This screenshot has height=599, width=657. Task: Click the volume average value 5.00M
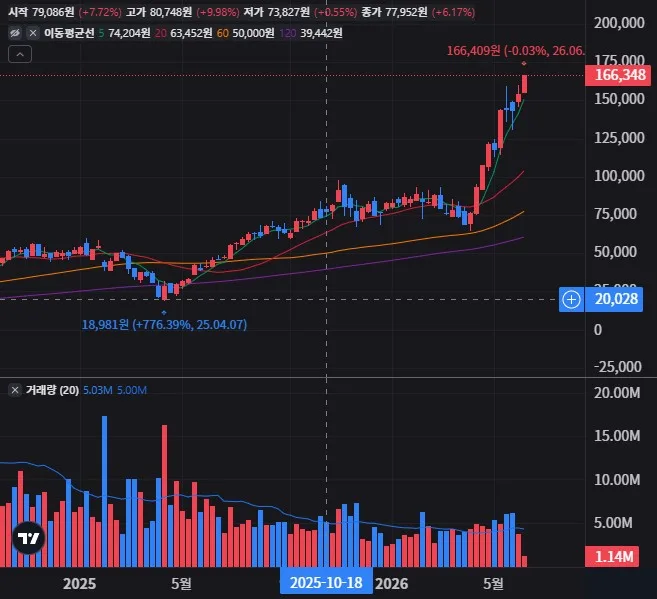[132, 390]
